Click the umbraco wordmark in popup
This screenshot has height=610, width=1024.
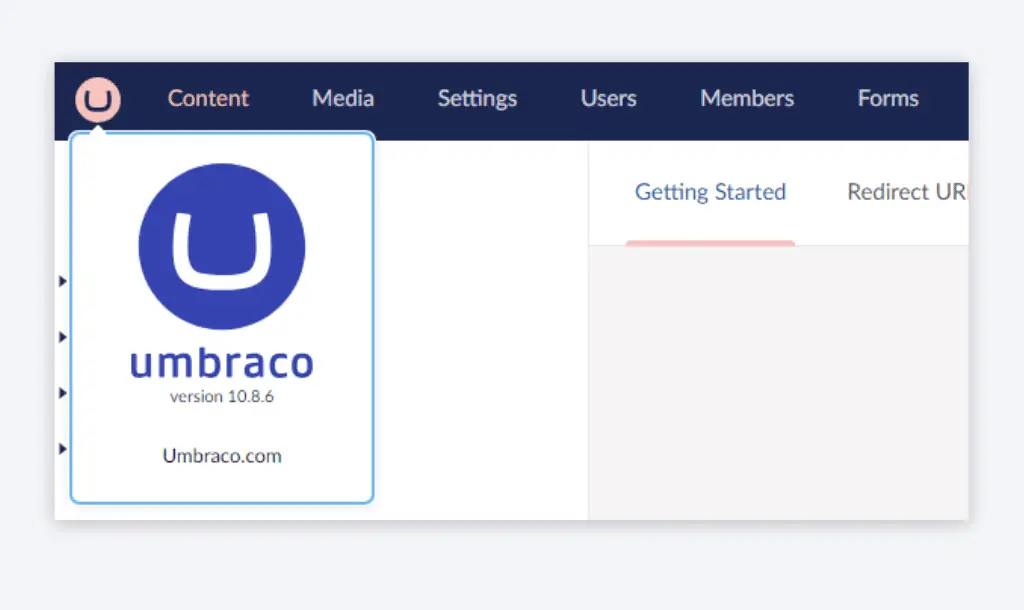coord(222,363)
